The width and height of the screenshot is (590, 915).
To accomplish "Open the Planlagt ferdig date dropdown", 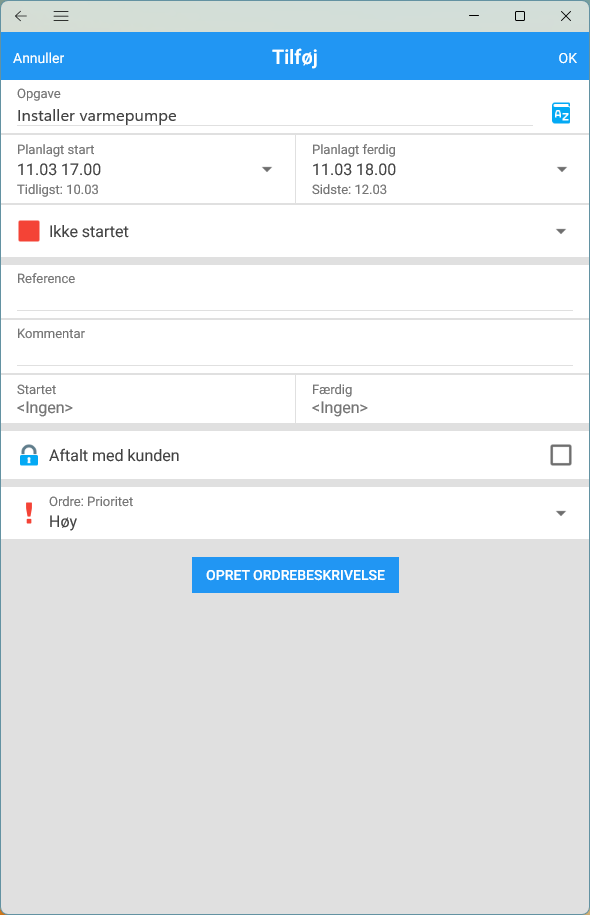I will pos(561,170).
